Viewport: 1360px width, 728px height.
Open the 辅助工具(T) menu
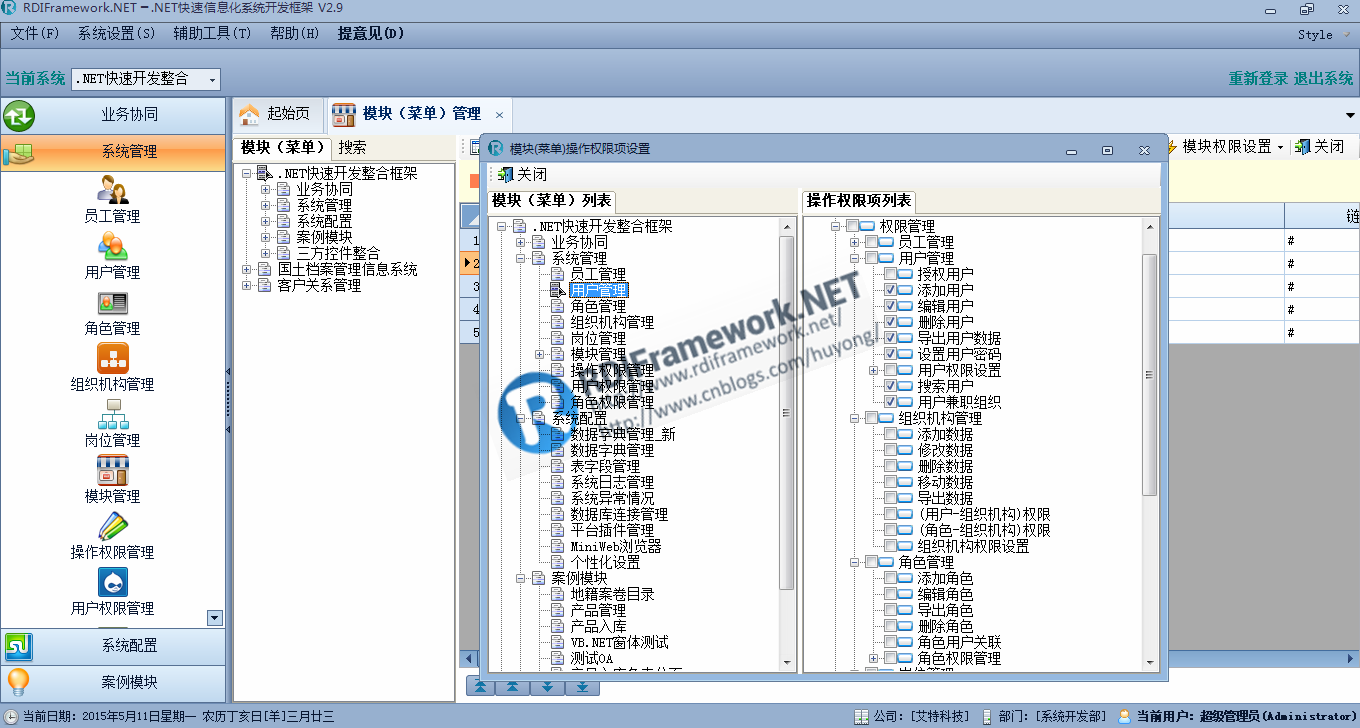[212, 33]
